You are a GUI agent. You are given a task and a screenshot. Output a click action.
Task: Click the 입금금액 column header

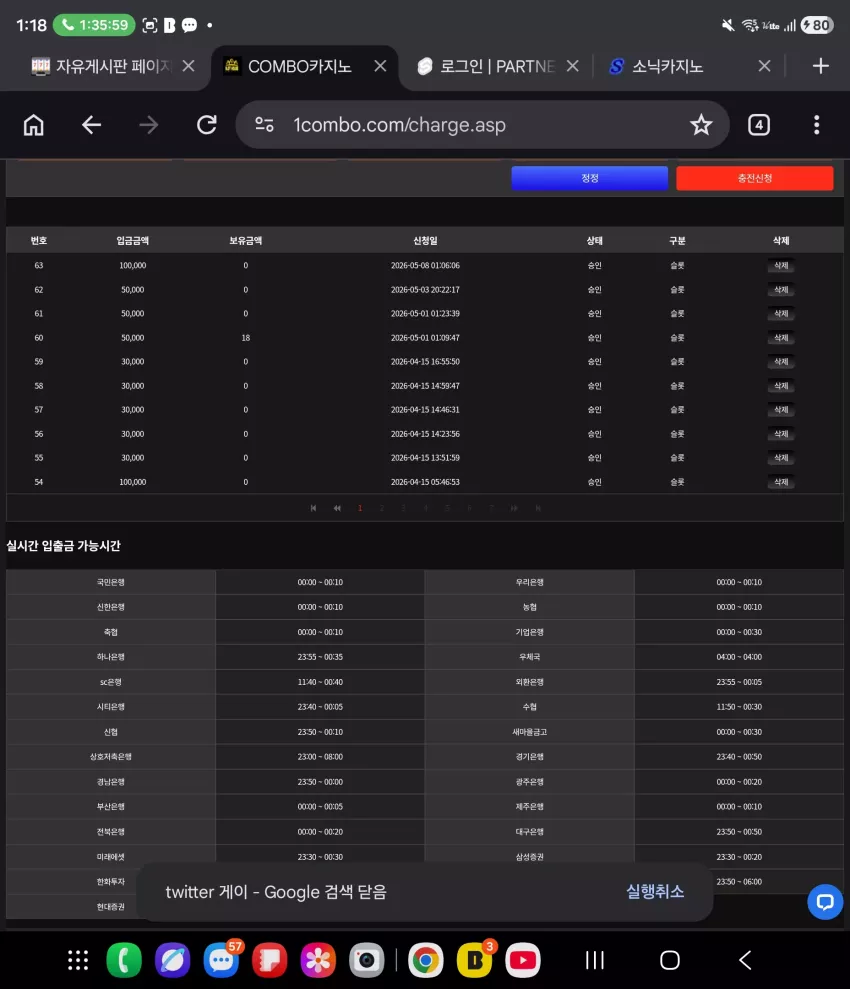pos(132,240)
